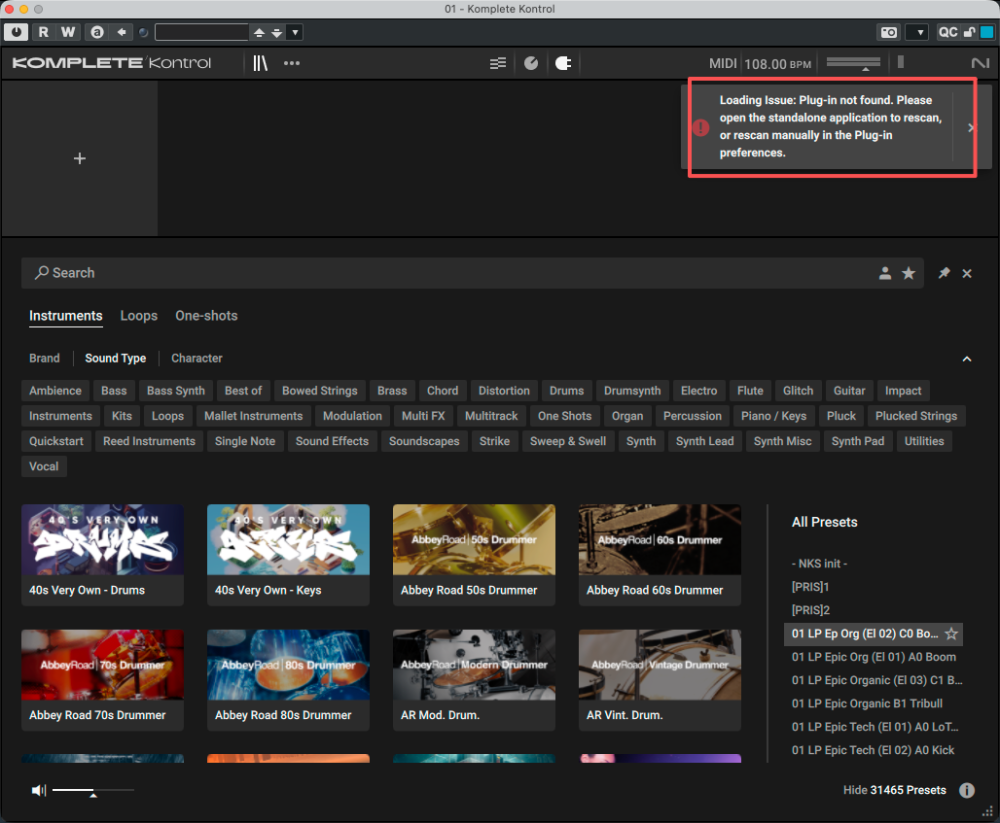Click the 108.00 BPM tempo display
The height and width of the screenshot is (823, 1000).
click(778, 64)
